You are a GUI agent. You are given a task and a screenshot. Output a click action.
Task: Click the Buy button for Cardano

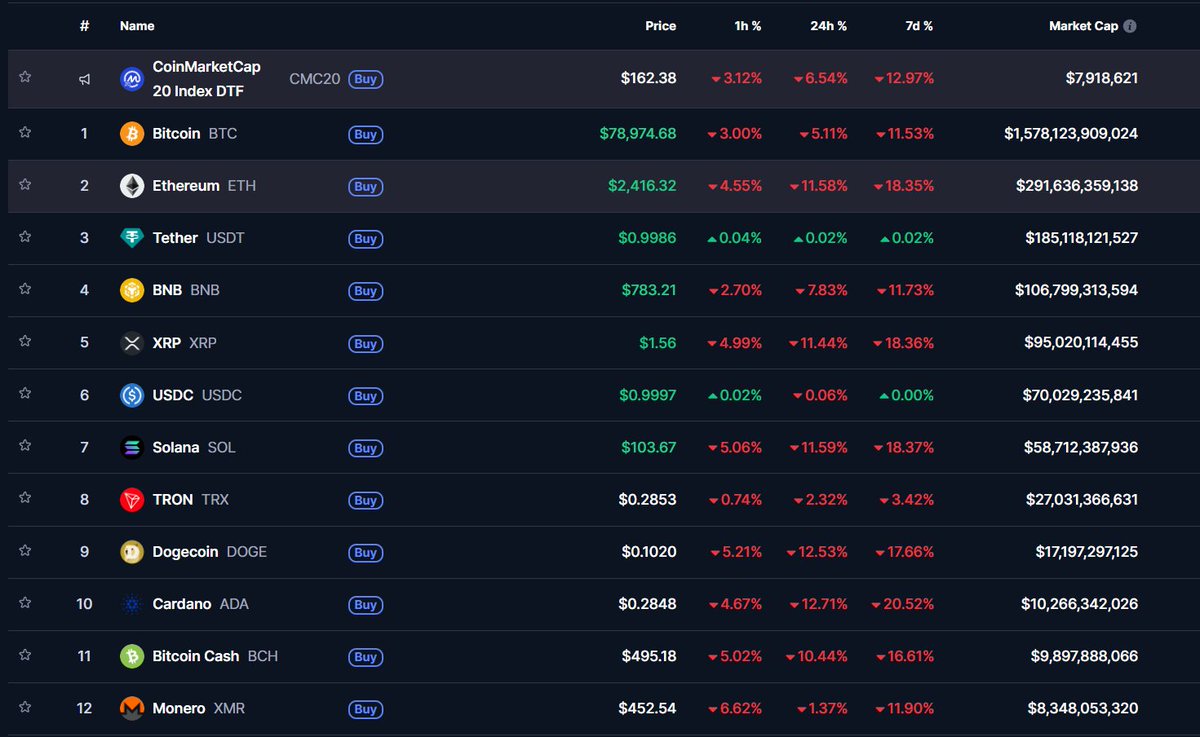pos(366,605)
